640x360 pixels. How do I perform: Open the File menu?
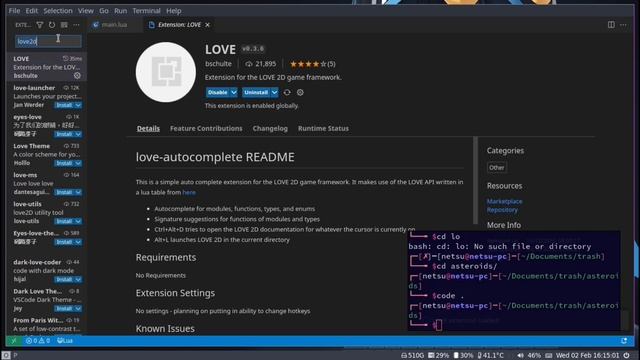click(14, 11)
